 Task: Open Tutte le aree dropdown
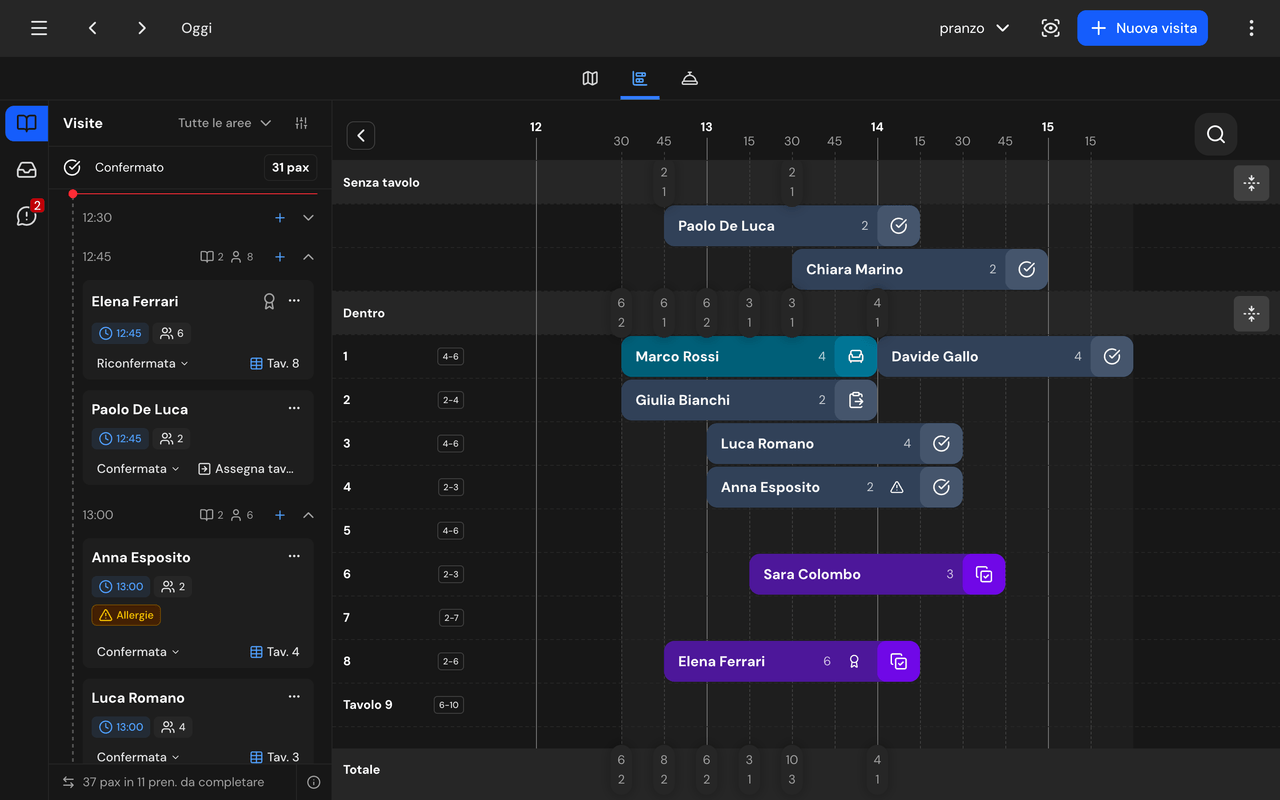pos(225,123)
